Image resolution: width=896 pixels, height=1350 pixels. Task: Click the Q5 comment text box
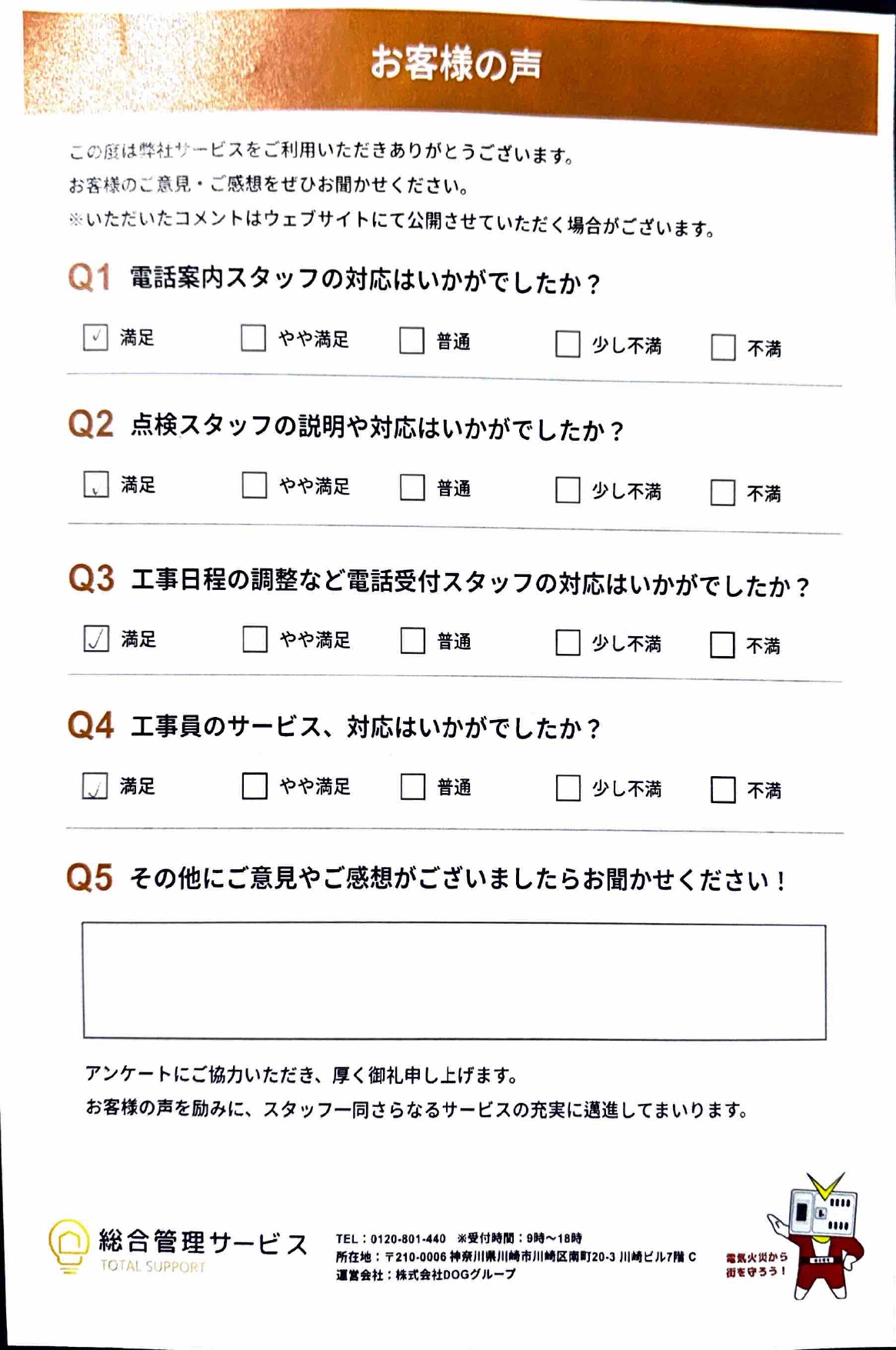pos(454,982)
